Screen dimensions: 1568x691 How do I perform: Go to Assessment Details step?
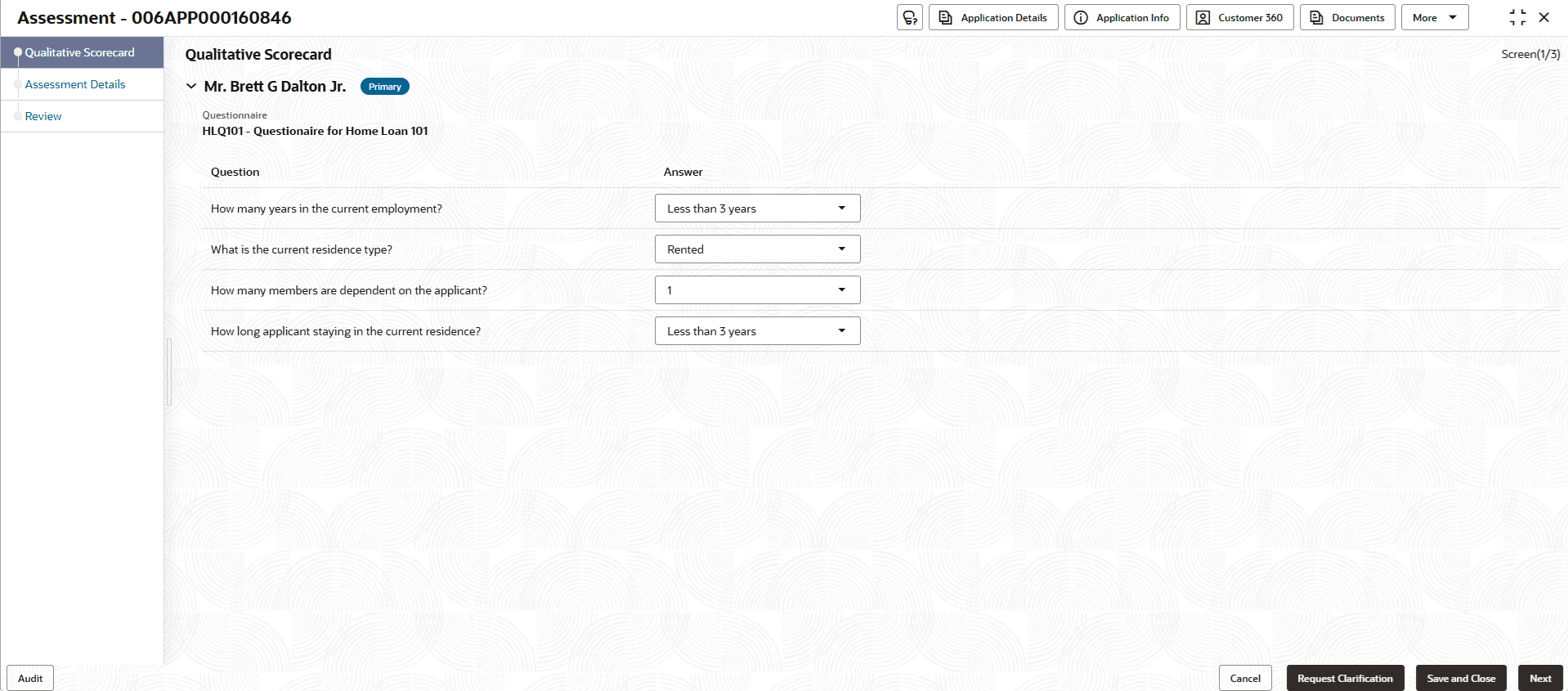click(x=75, y=84)
